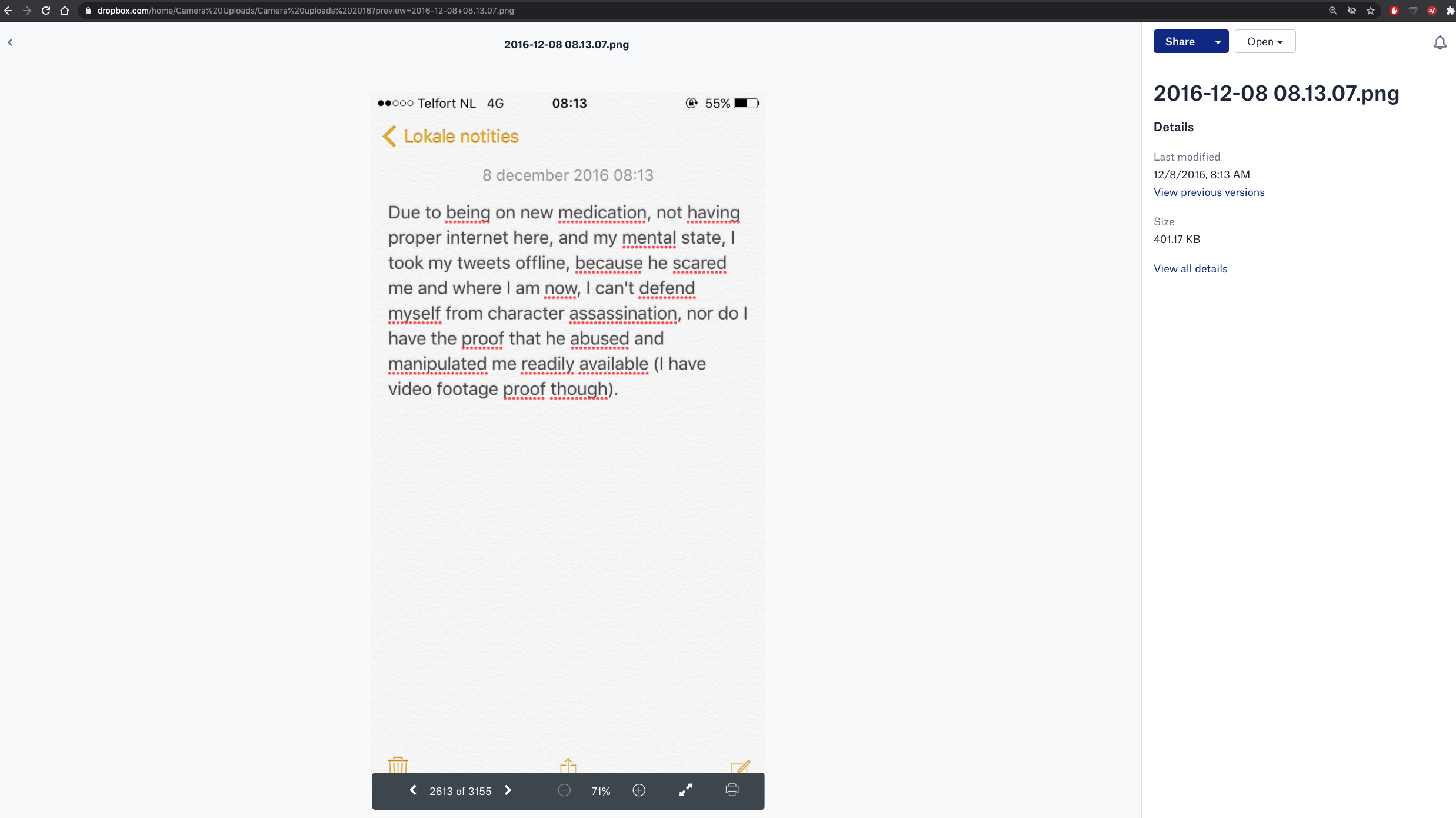
Task: Zoom out of the image preview
Action: tap(564, 790)
